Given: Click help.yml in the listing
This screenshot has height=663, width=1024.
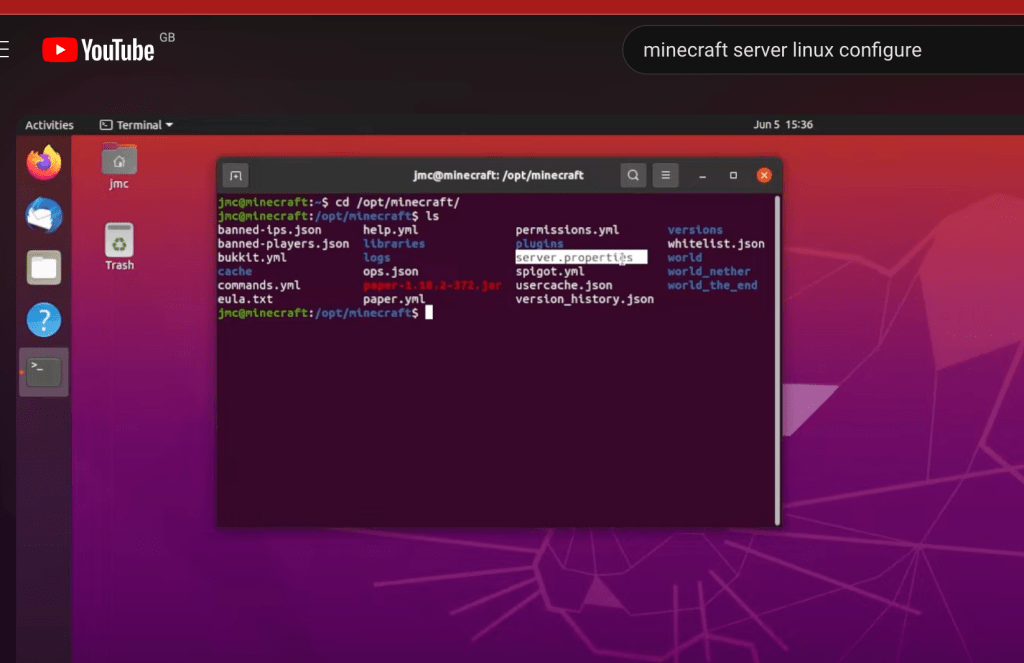Looking at the screenshot, I should click(391, 230).
